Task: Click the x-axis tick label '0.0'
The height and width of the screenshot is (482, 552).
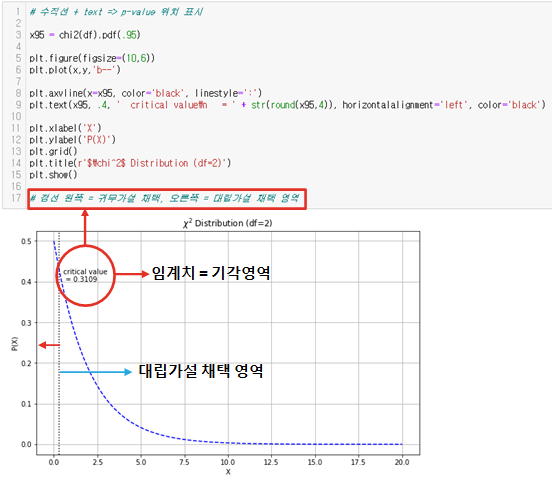Action: (54, 462)
